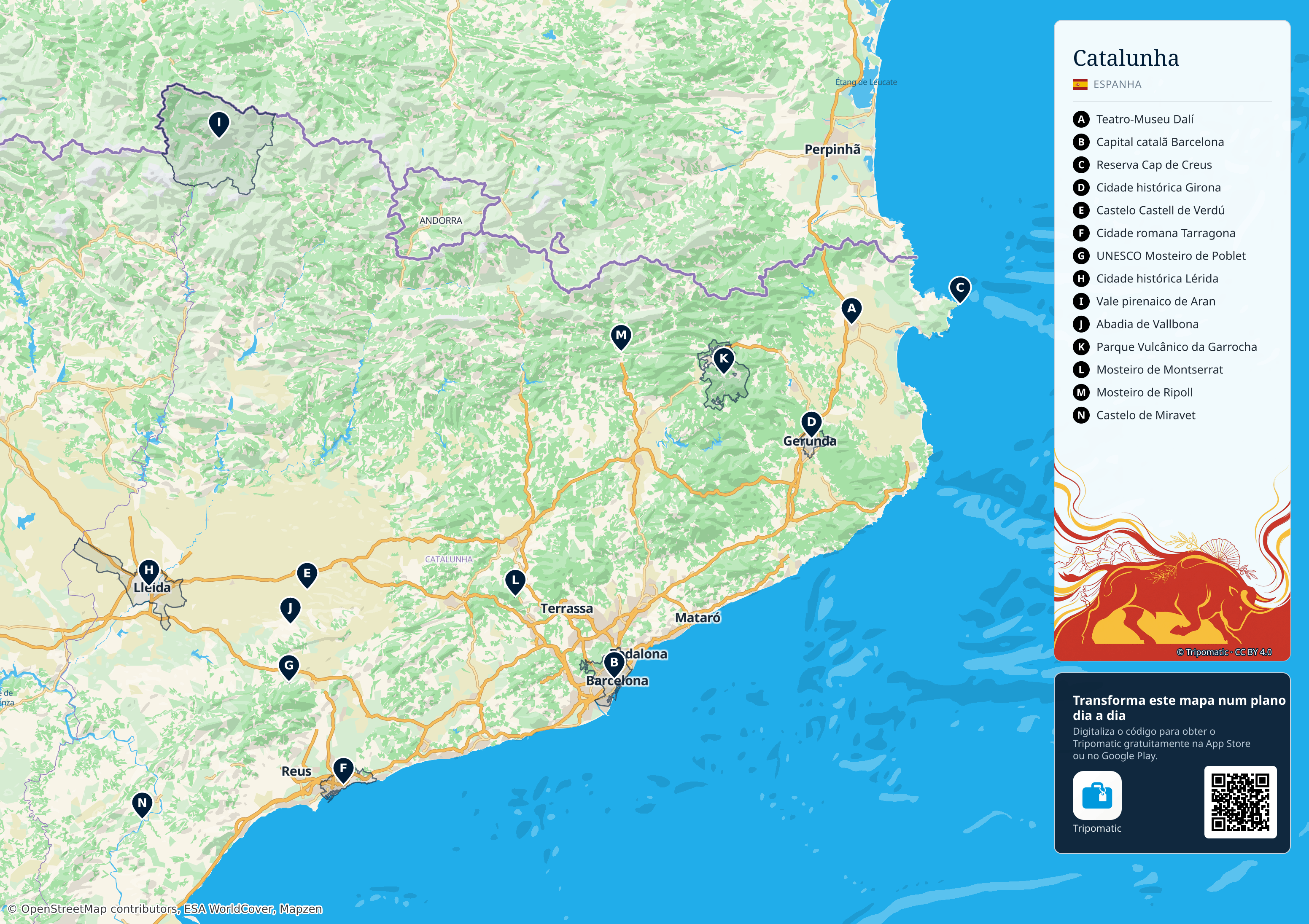Image resolution: width=1309 pixels, height=924 pixels.
Task: Click the Transforma este mapa heading
Action: [x=1179, y=708]
